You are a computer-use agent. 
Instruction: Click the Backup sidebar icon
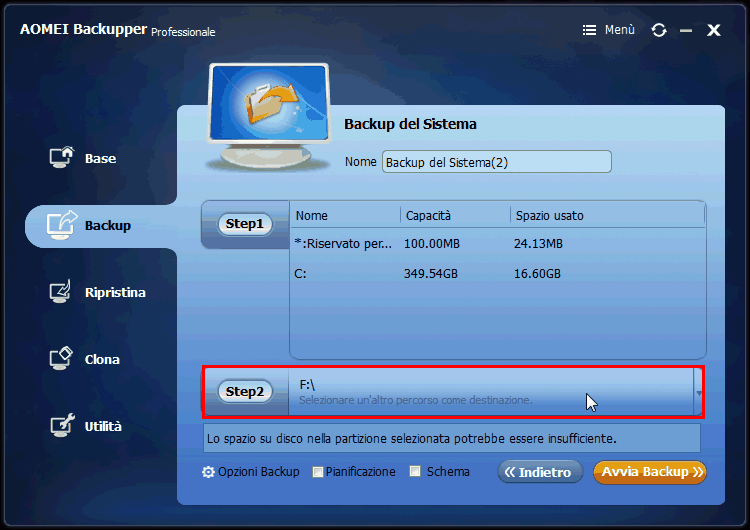[x=62, y=225]
